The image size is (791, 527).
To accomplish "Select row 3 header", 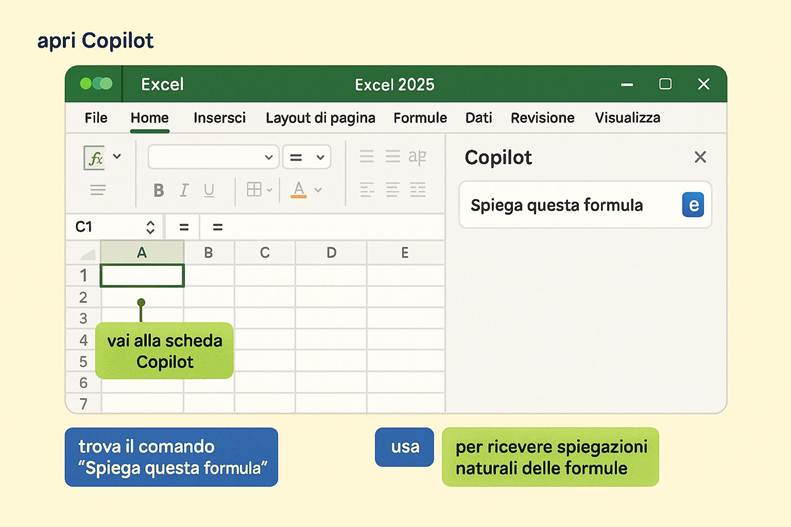I will (84, 318).
